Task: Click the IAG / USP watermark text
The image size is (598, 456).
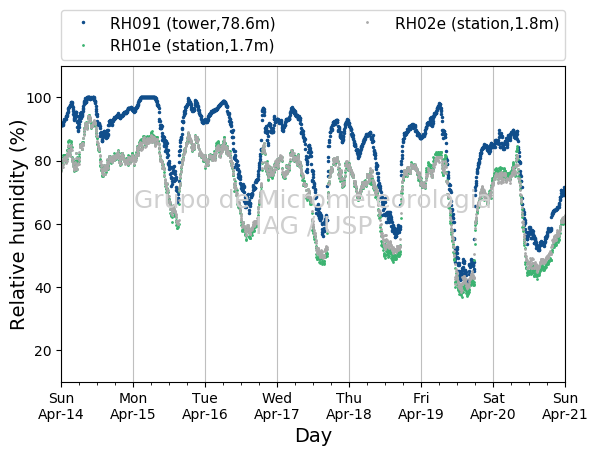Action: 313,225
